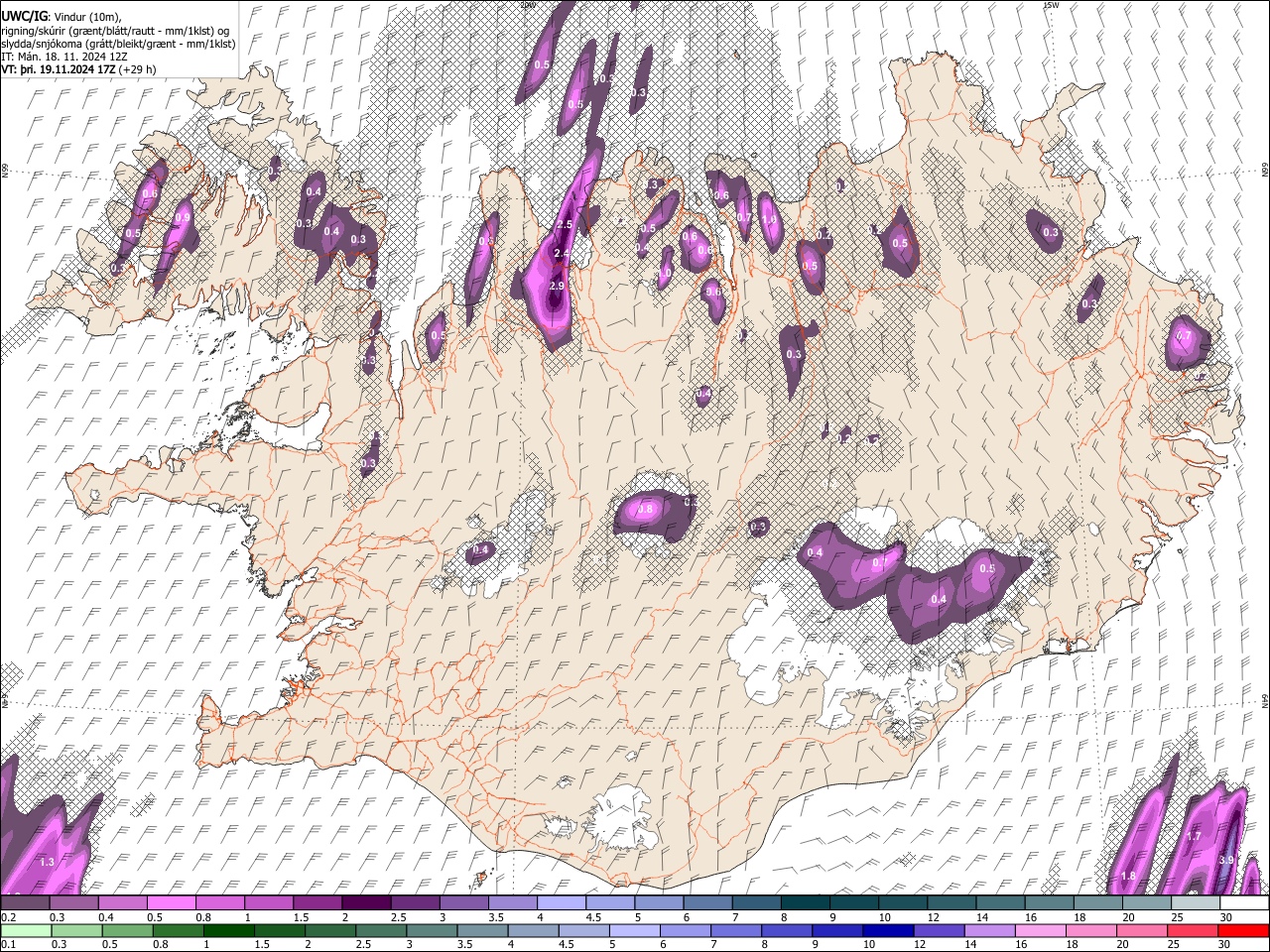Image resolution: width=1270 pixels, height=952 pixels.
Task: Pick the bottom-row grey-green swatch between 3 and 3.5
Action: pos(433,930)
